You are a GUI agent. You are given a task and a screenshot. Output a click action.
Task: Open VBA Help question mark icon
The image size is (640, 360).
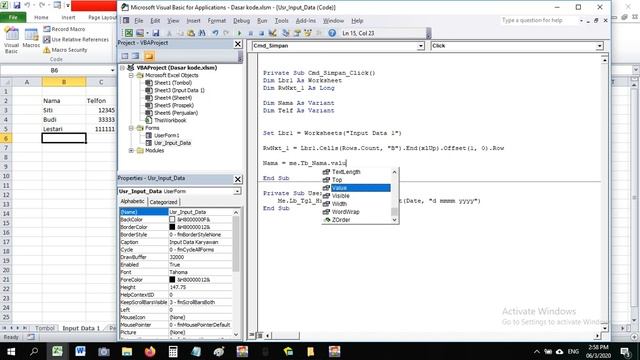(332, 33)
